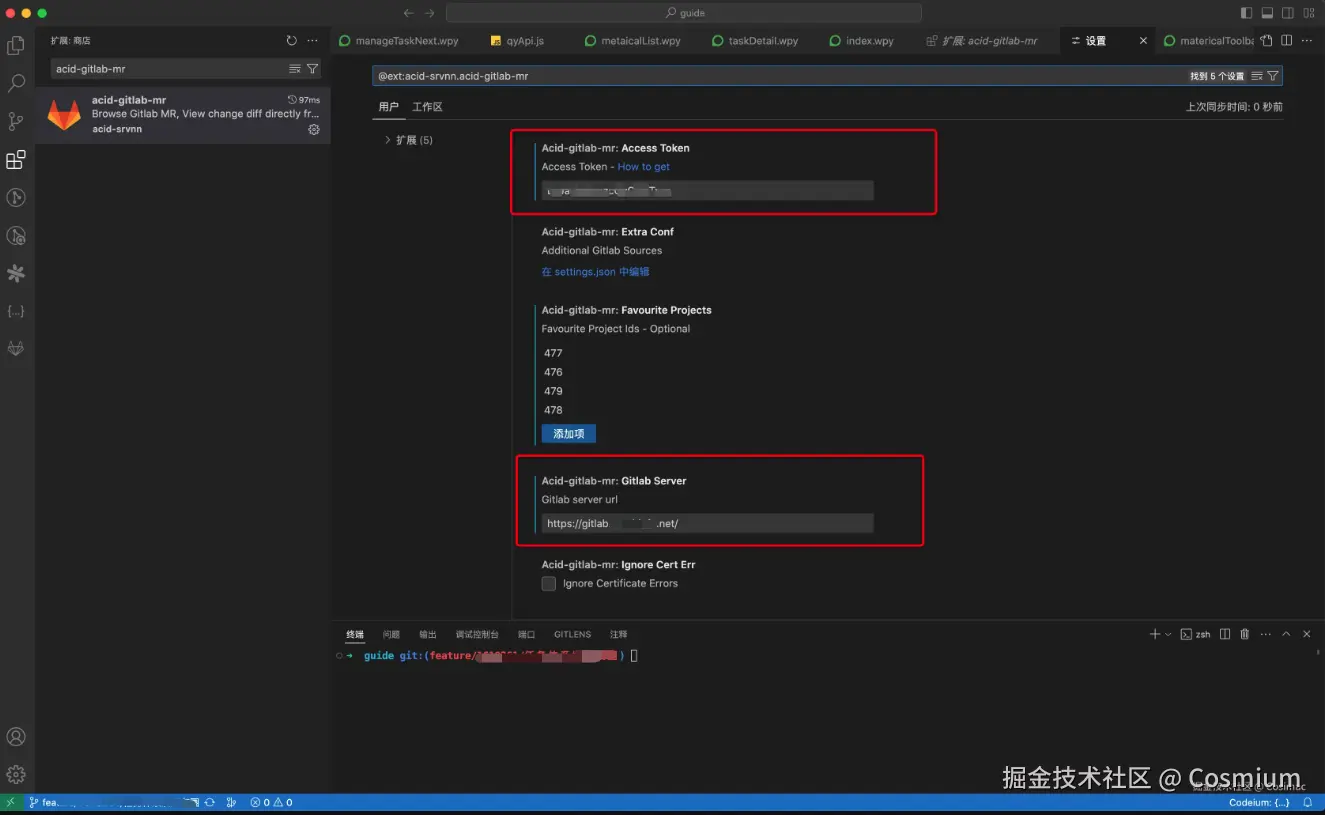The height and width of the screenshot is (815, 1325).
Task: Synchronize changes in status bar
Action: [x=210, y=802]
